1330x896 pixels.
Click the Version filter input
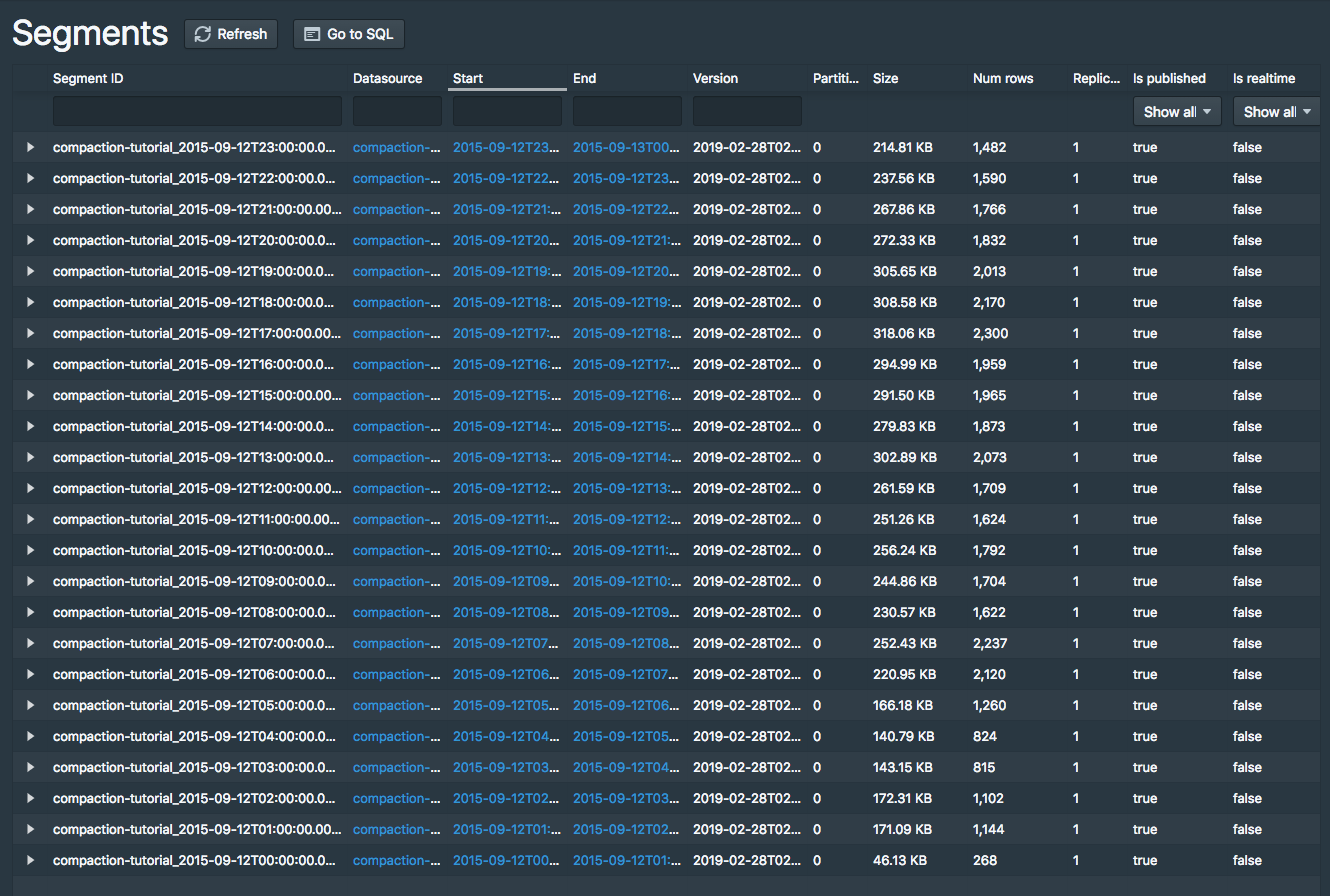point(746,111)
